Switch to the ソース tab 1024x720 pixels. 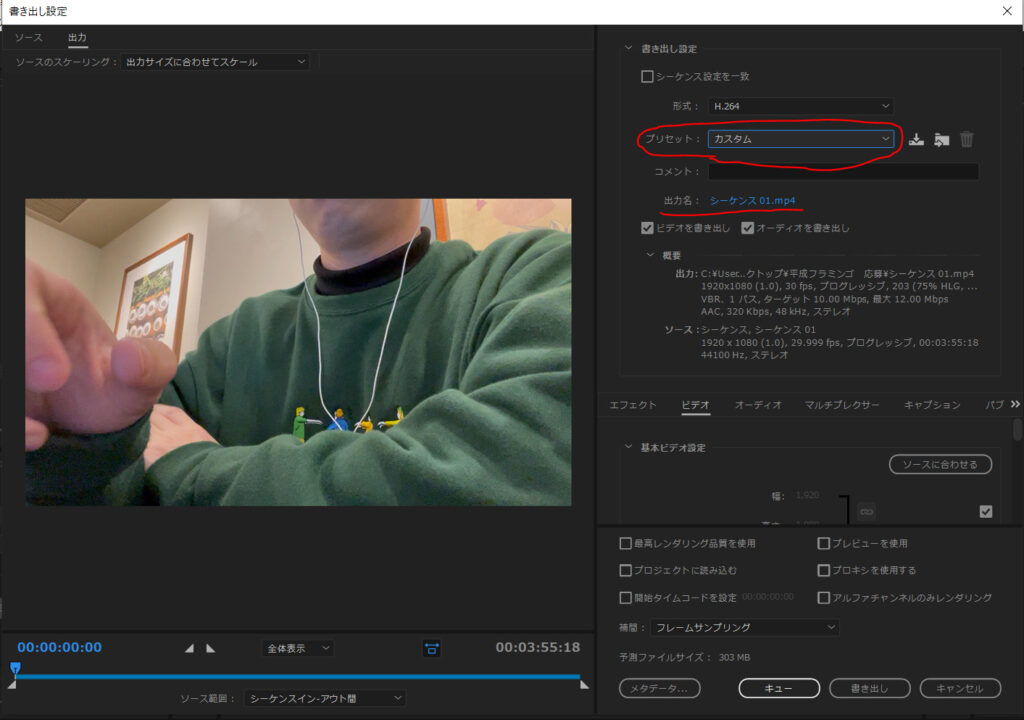tap(29, 38)
